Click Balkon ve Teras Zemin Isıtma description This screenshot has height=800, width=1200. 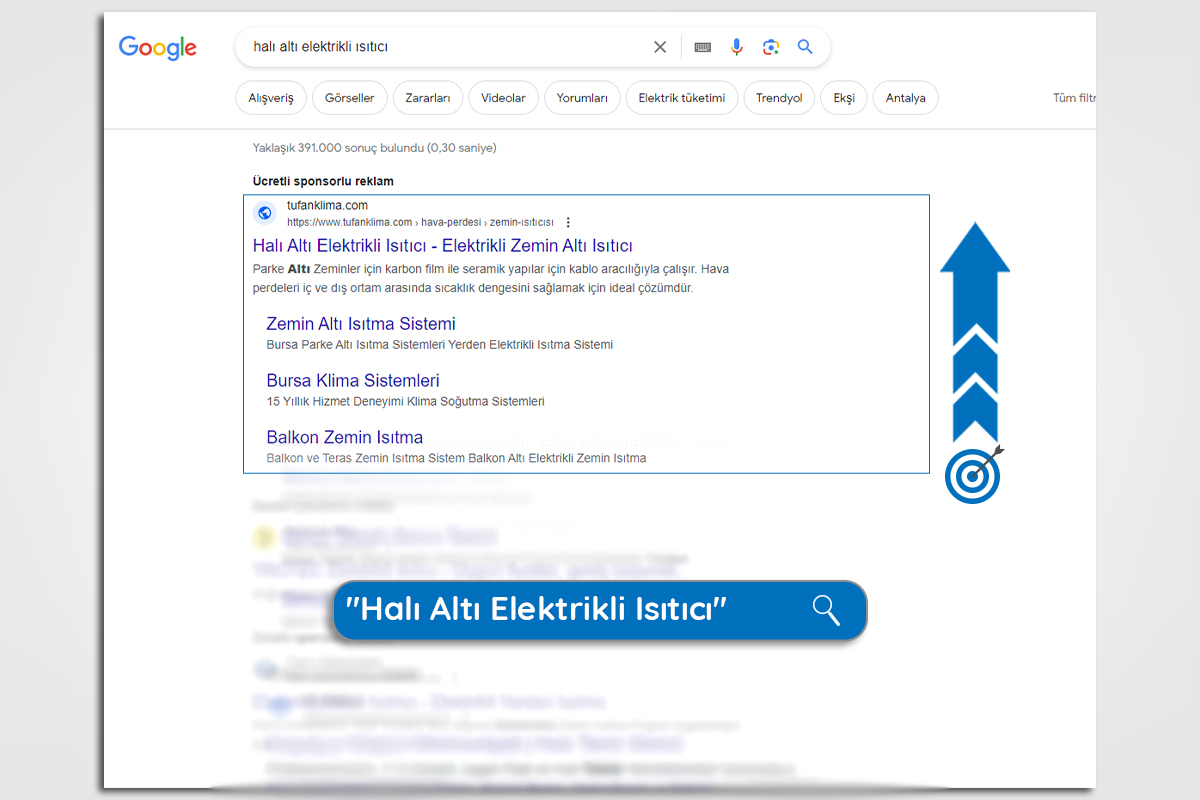coord(456,459)
